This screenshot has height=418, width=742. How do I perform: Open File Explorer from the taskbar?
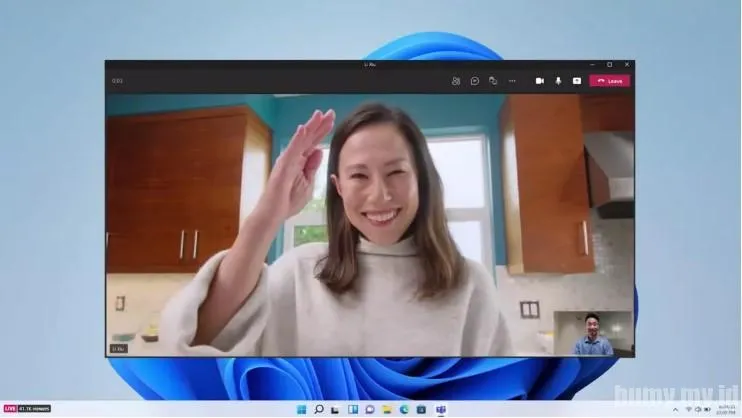386,409
